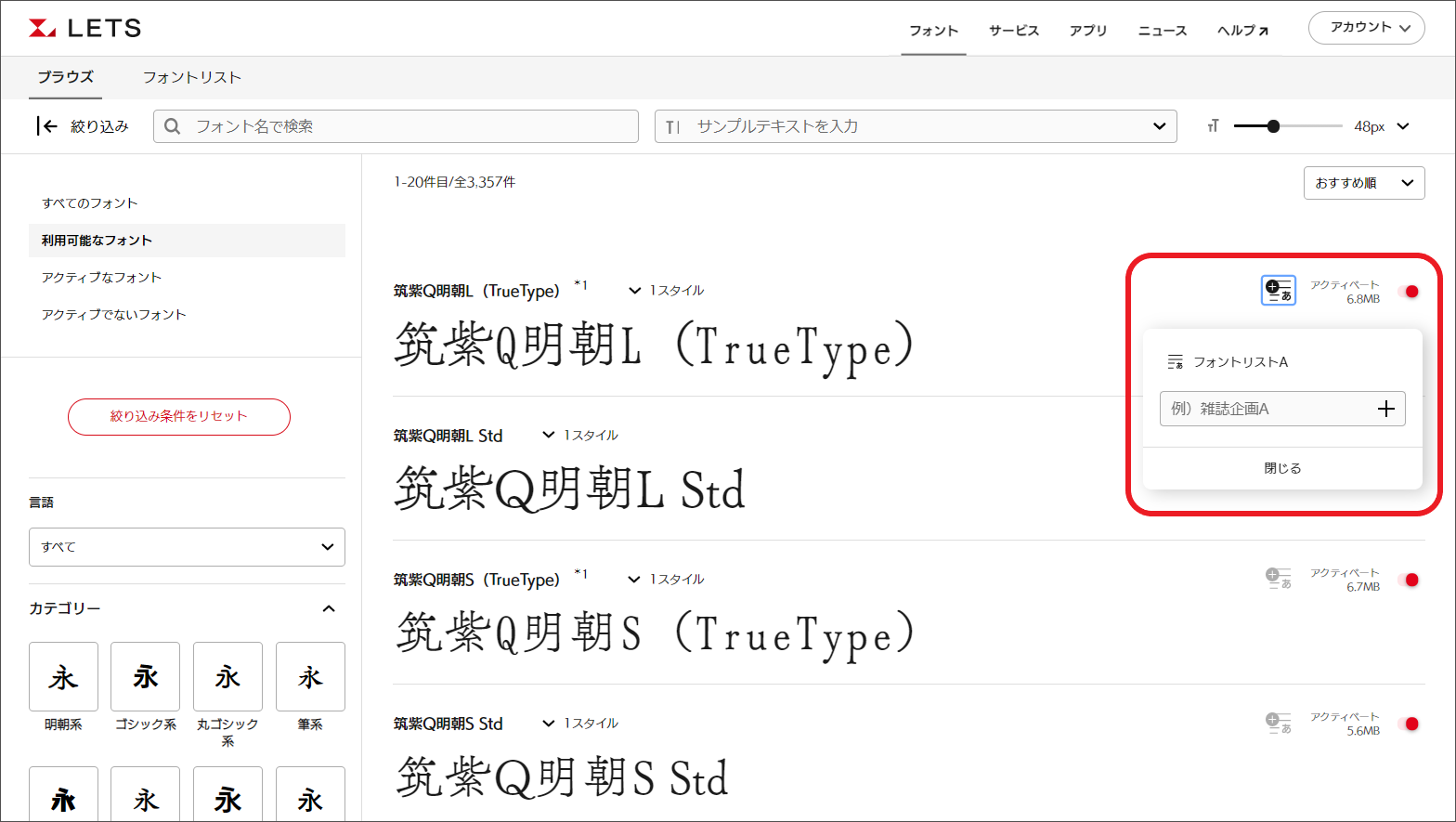Open the sample text dropdown arrow
Image resolution: width=1456 pixels, height=822 pixels.
coord(1159,126)
